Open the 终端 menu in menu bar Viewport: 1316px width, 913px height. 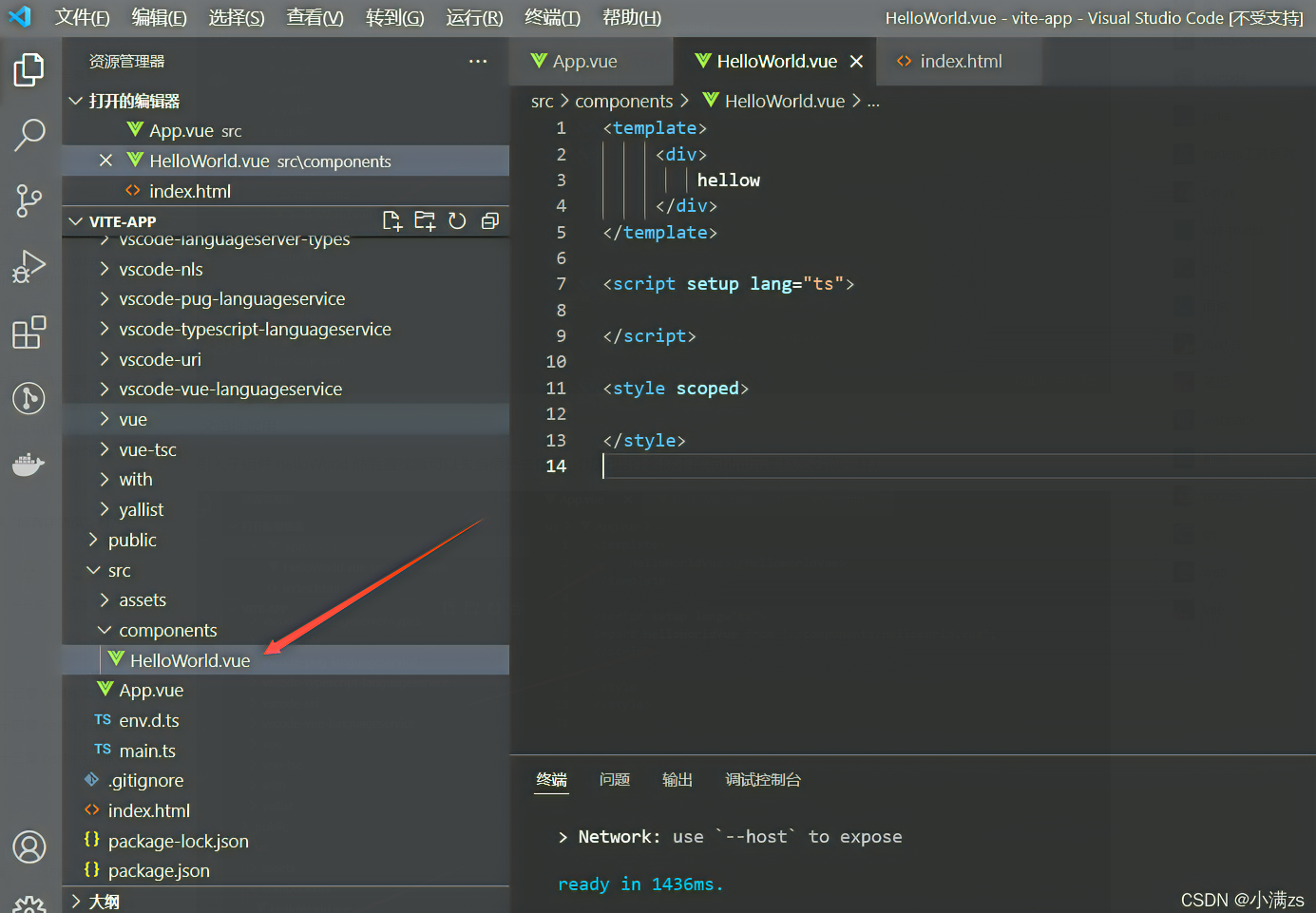coord(552,17)
